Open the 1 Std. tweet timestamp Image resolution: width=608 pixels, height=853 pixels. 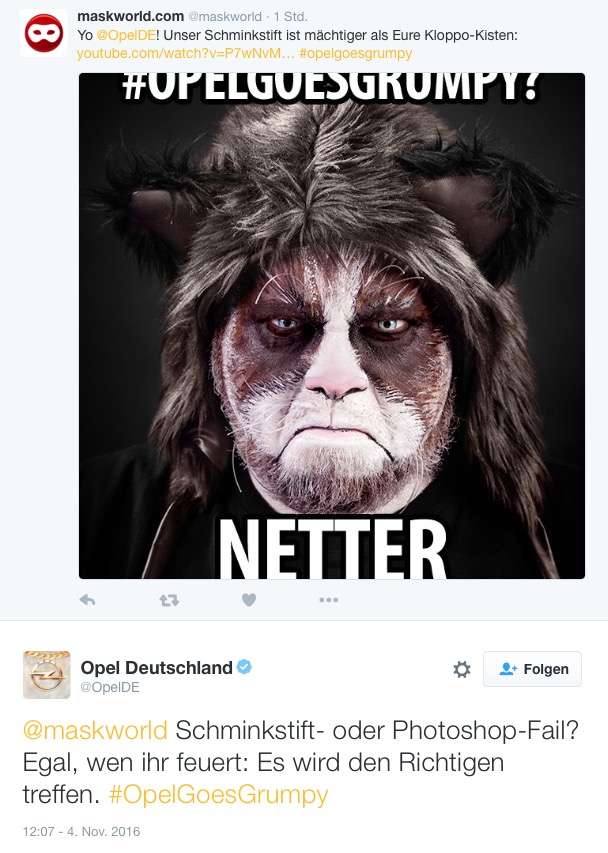tap(290, 17)
